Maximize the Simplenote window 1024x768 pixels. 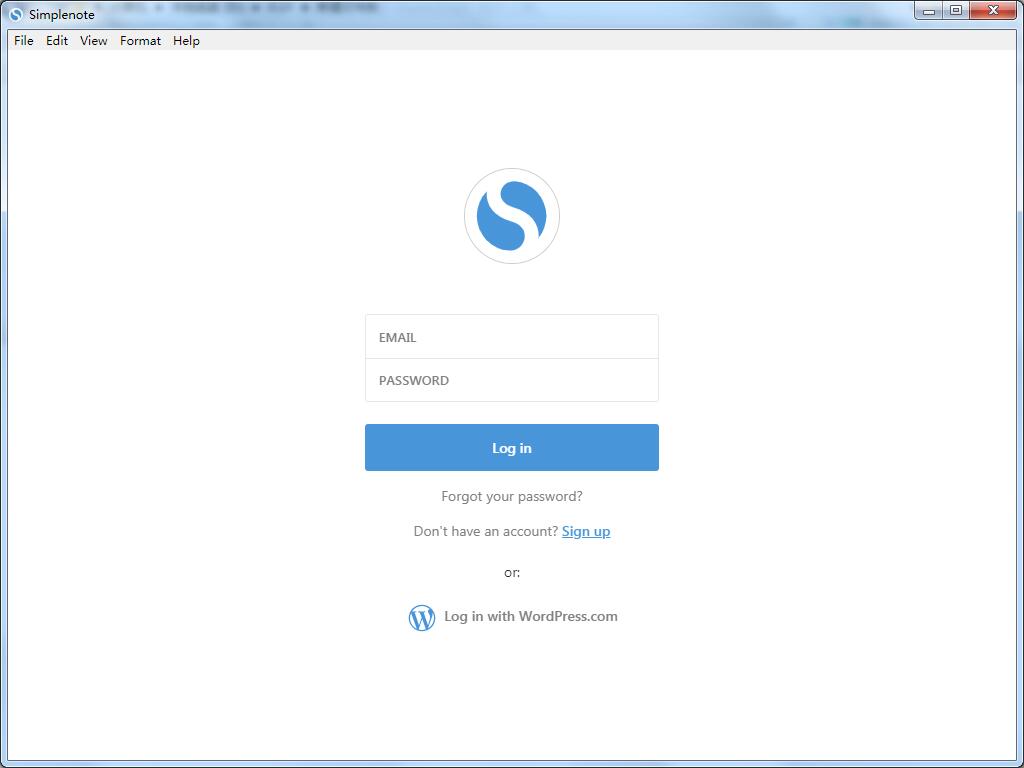(962, 10)
